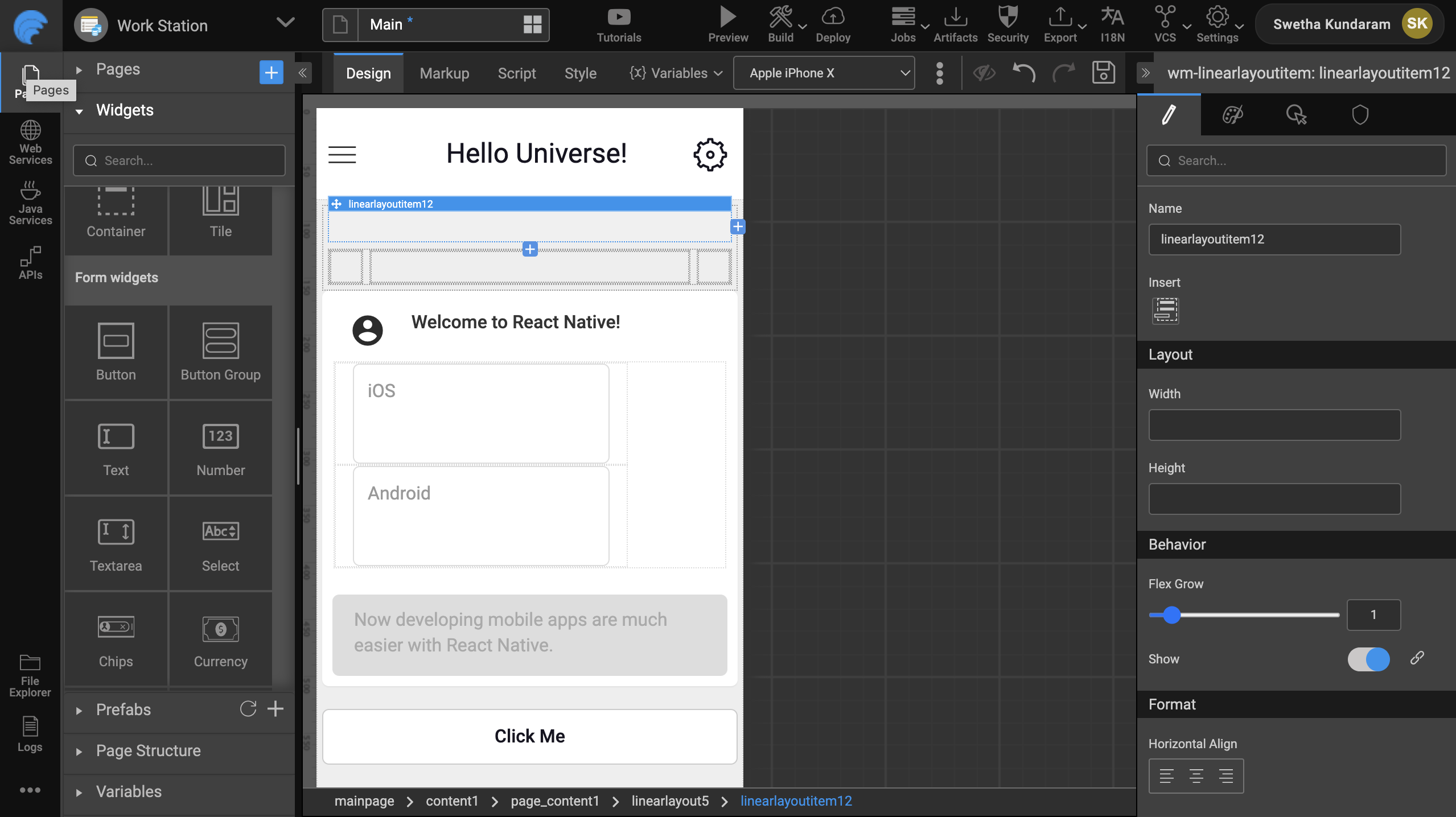Select the Web Services sidebar icon
Viewport: 1456px width, 817px height.
pos(30,142)
